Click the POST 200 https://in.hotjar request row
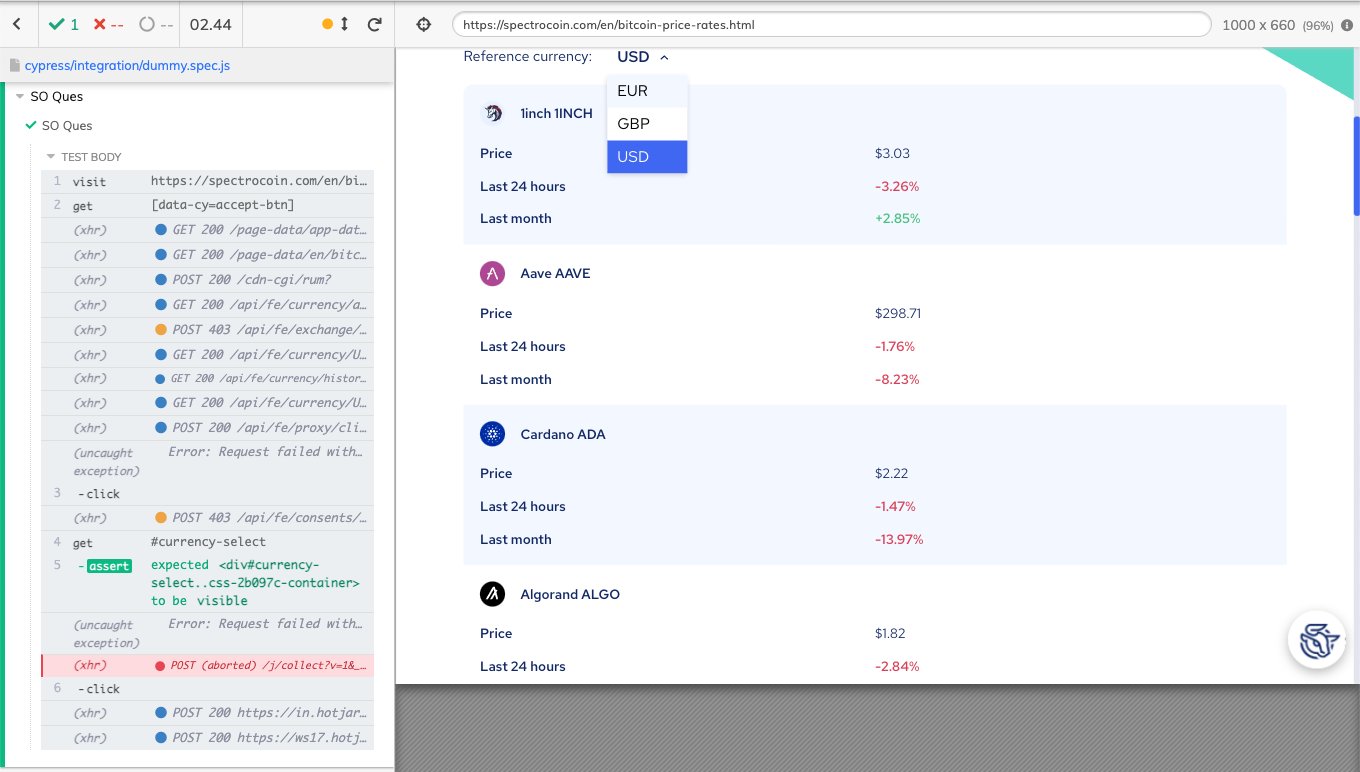 point(208,713)
